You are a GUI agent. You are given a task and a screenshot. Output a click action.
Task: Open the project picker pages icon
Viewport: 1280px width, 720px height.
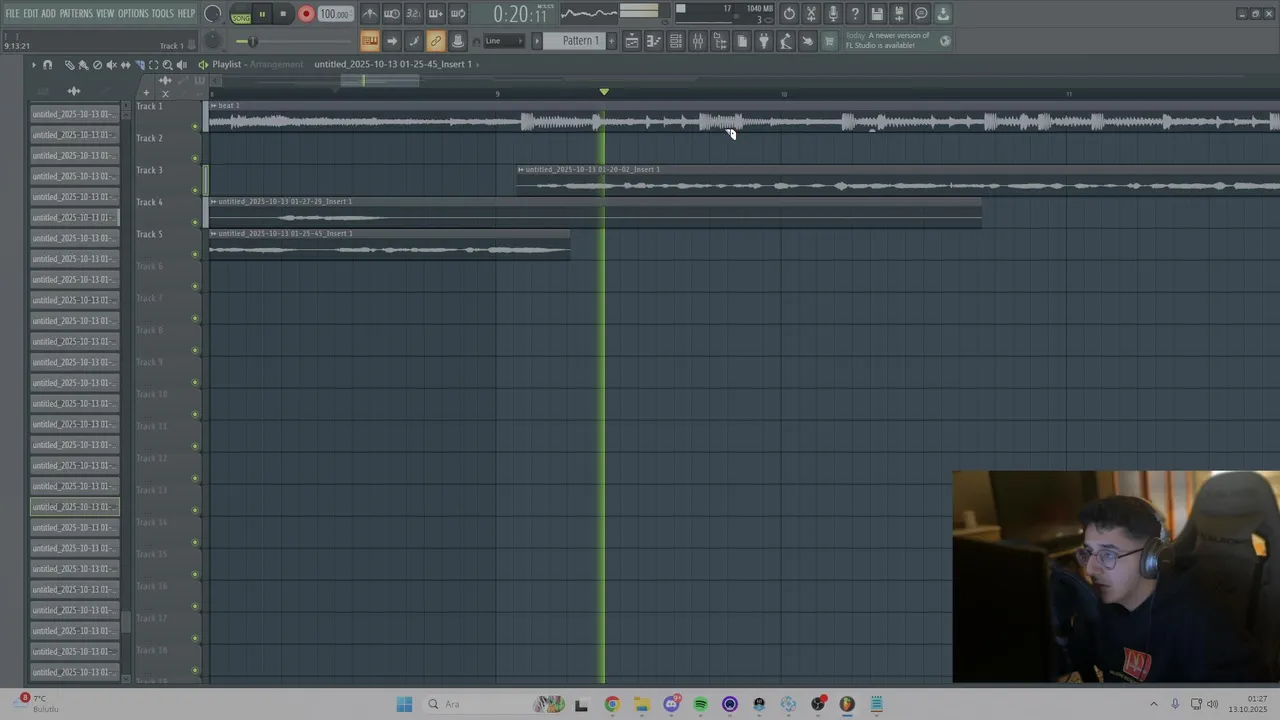742,41
